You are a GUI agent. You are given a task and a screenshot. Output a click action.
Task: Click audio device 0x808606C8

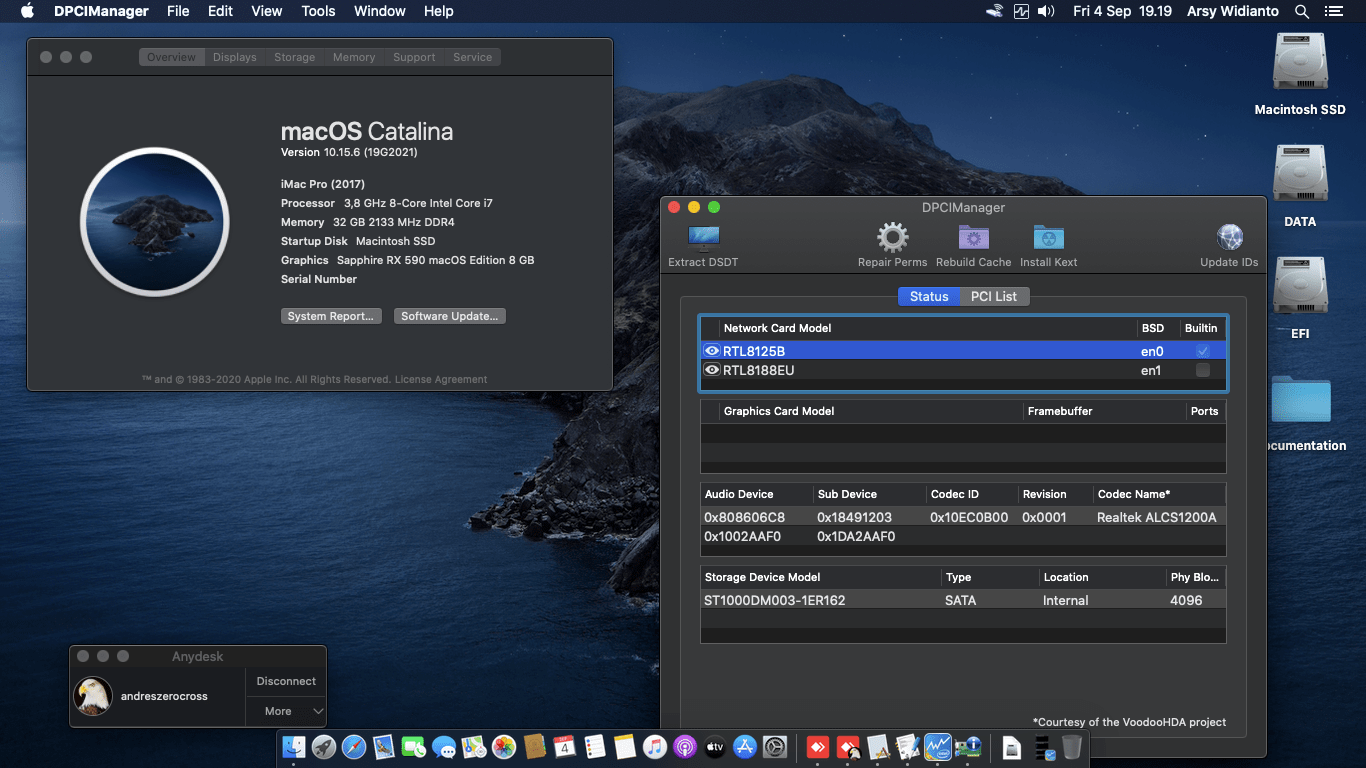744,517
